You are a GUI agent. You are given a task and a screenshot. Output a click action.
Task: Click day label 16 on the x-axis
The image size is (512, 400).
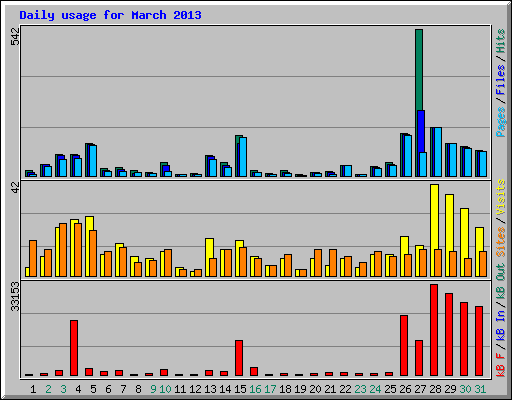(255, 389)
